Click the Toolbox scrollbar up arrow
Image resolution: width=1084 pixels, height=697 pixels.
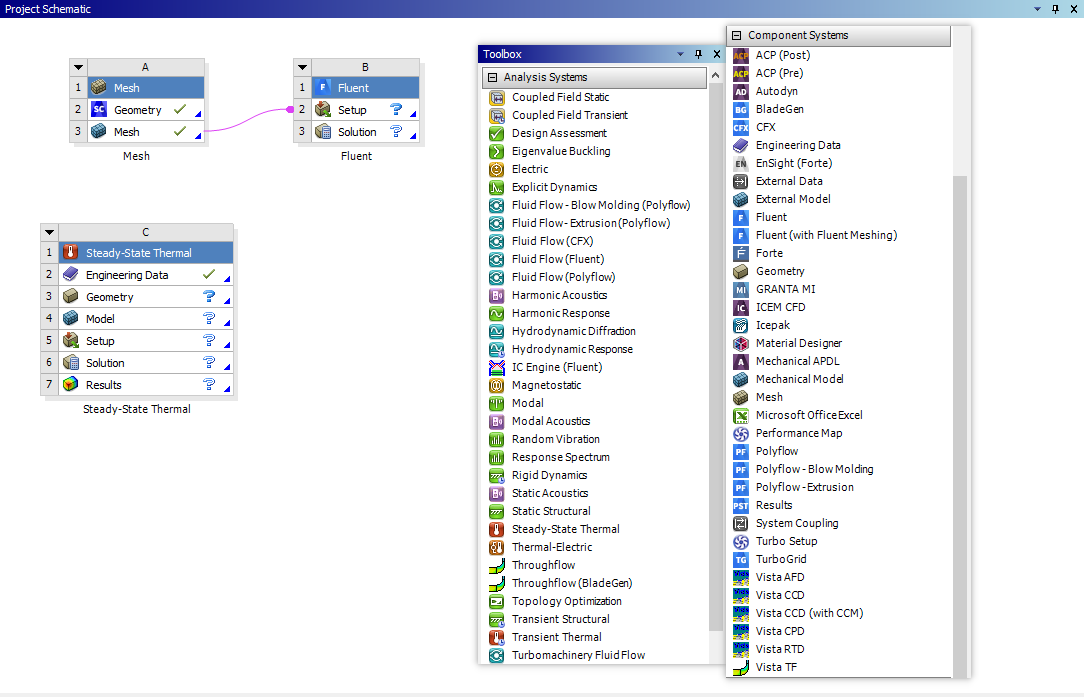coord(716,75)
